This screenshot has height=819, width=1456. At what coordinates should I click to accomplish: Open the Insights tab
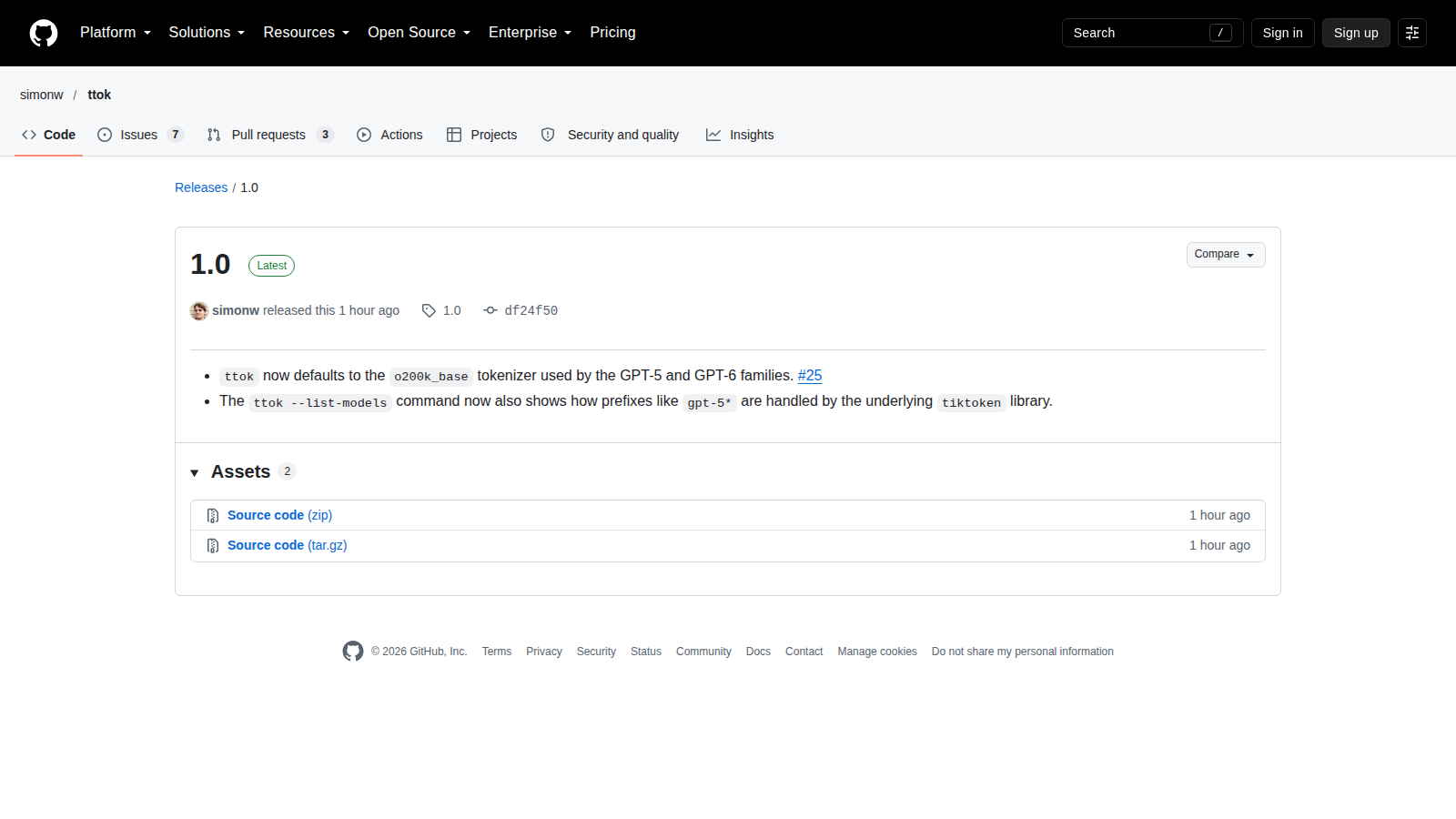click(x=740, y=135)
